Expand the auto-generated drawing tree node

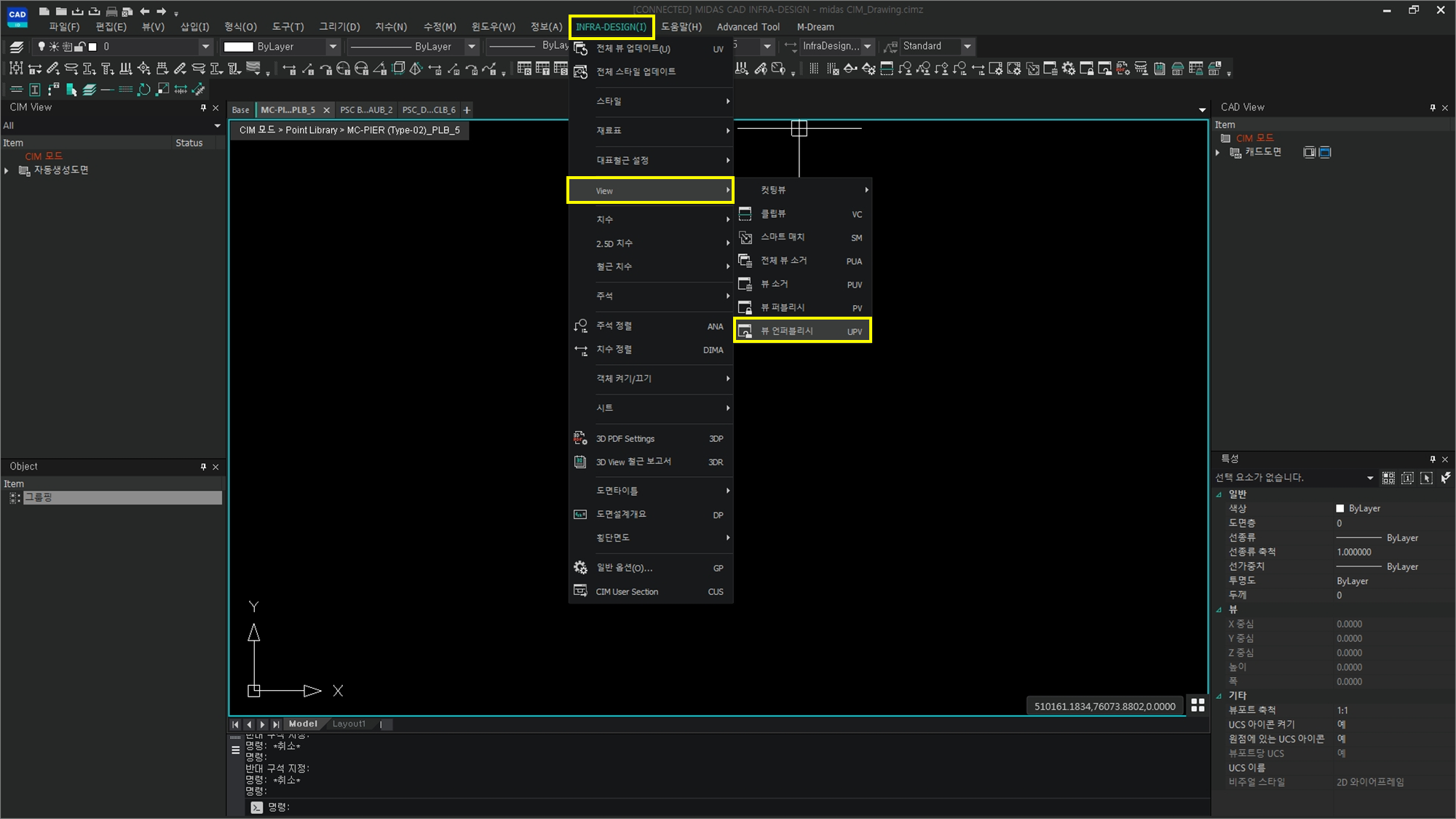(7, 170)
